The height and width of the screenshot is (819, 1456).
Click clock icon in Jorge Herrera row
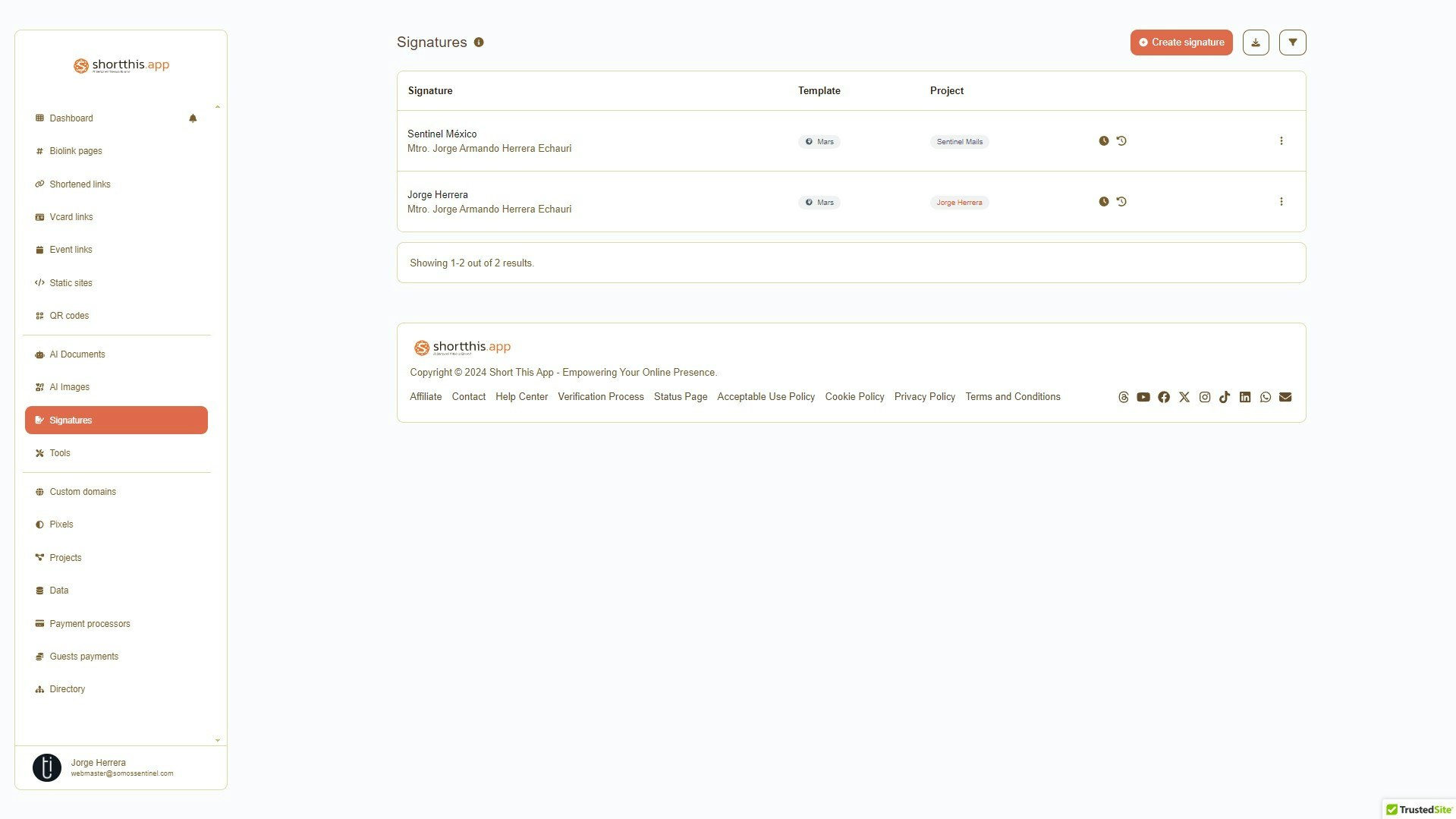1104,202
